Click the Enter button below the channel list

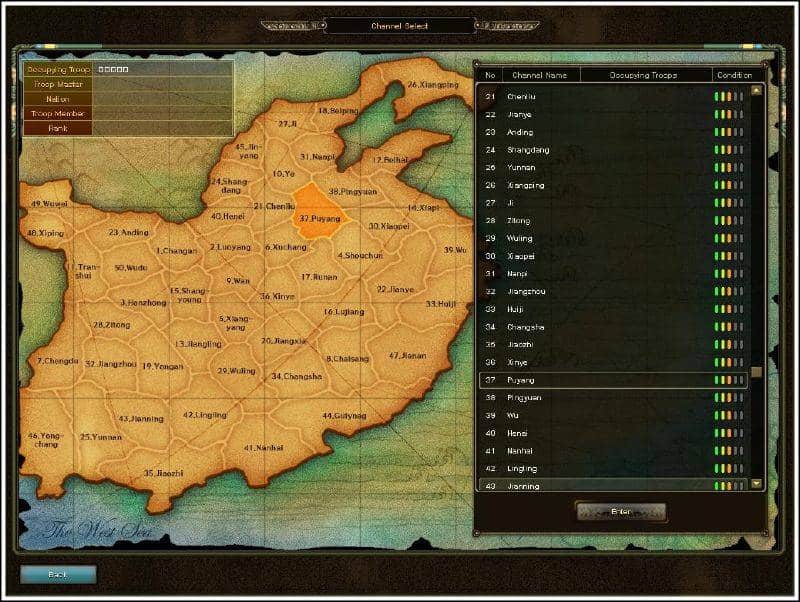[620, 512]
